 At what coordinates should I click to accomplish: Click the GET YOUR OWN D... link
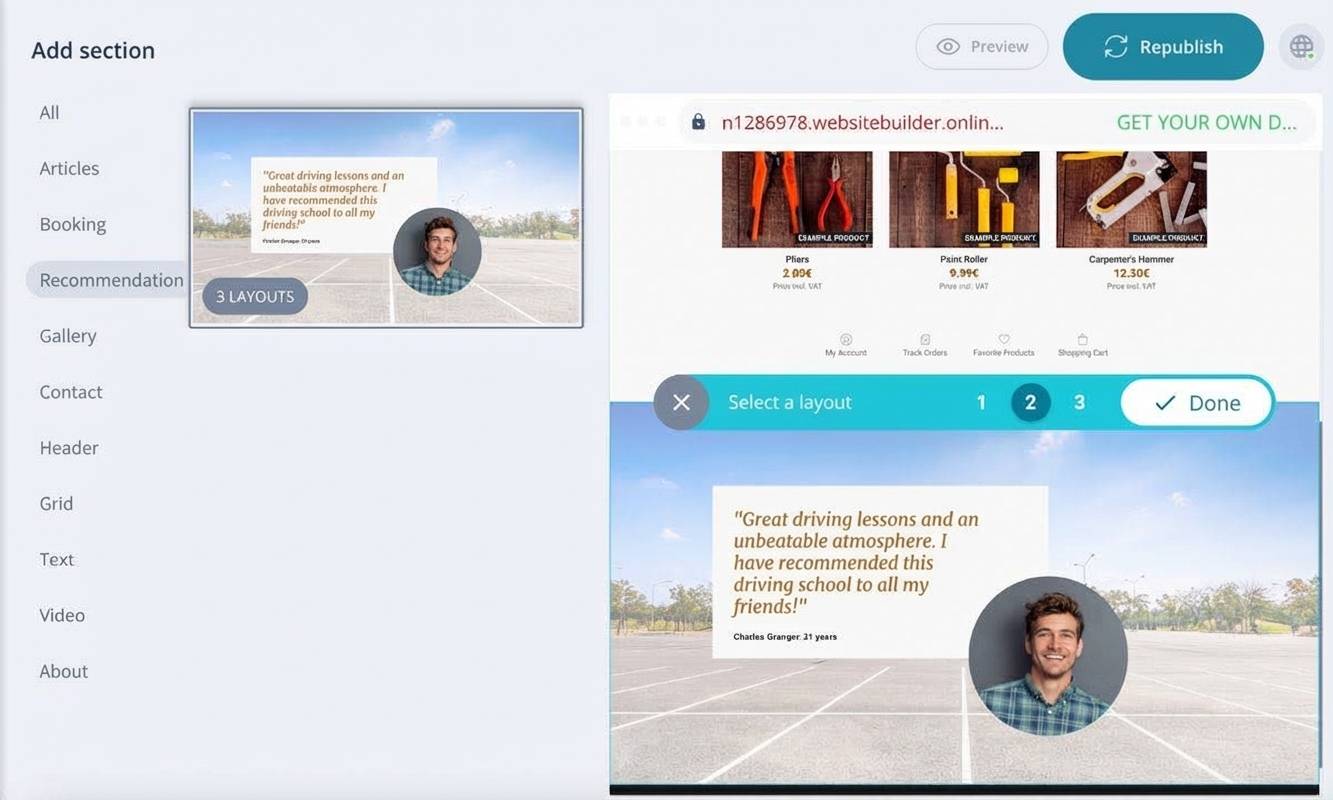pos(1206,122)
